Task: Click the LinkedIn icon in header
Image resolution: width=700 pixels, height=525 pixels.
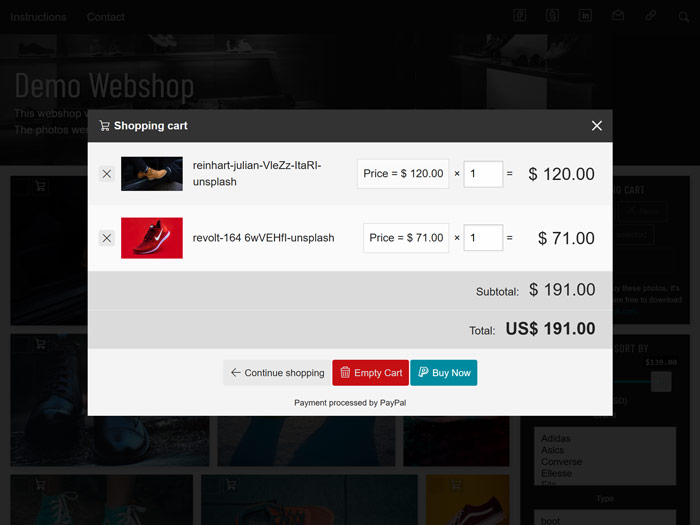Action: click(x=585, y=16)
